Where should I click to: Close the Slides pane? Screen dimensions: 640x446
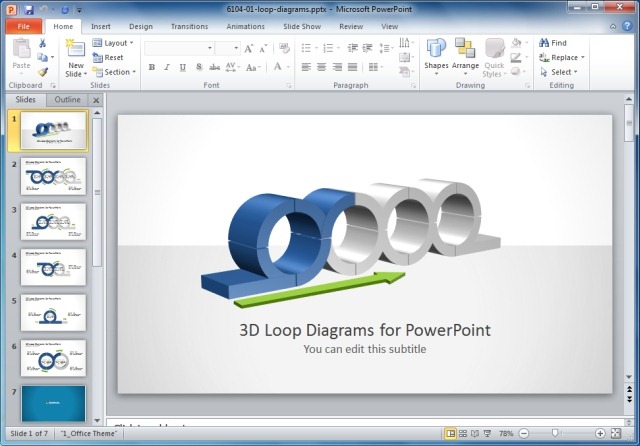(96, 100)
